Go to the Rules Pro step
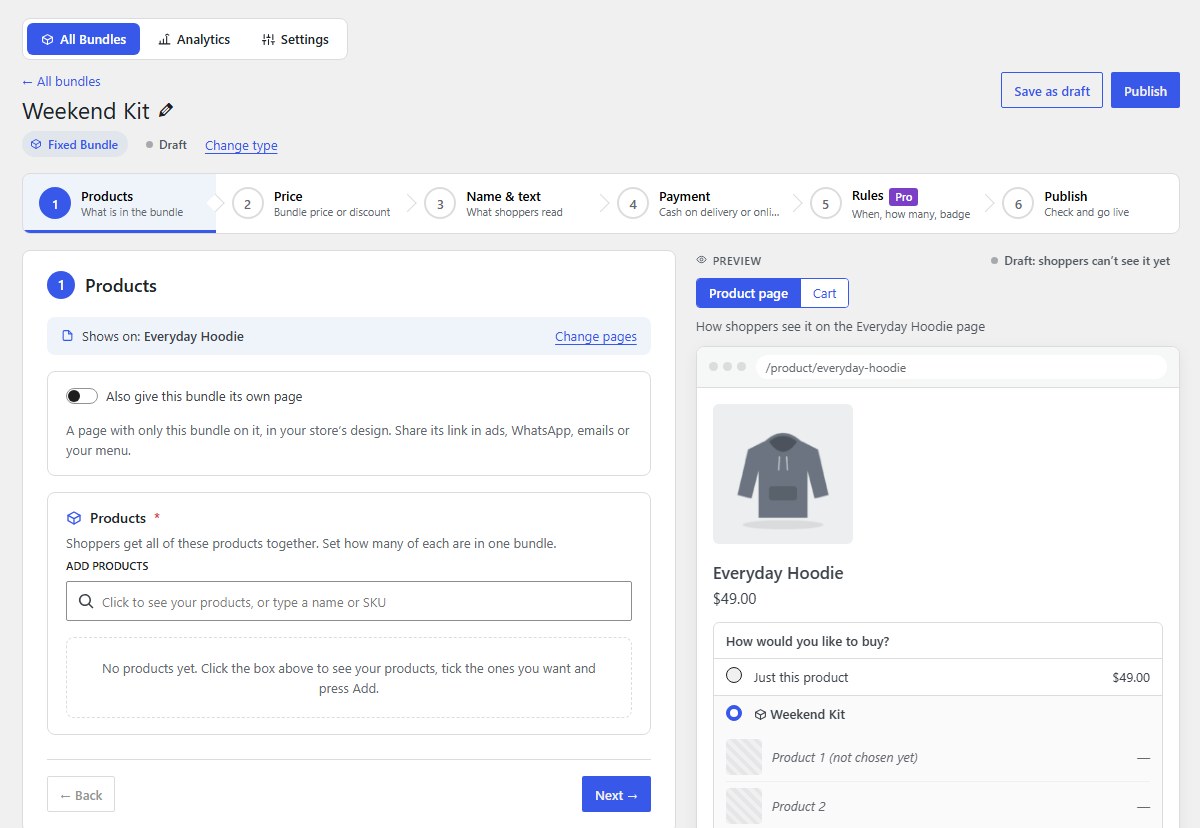The image size is (1200, 828). click(891, 204)
